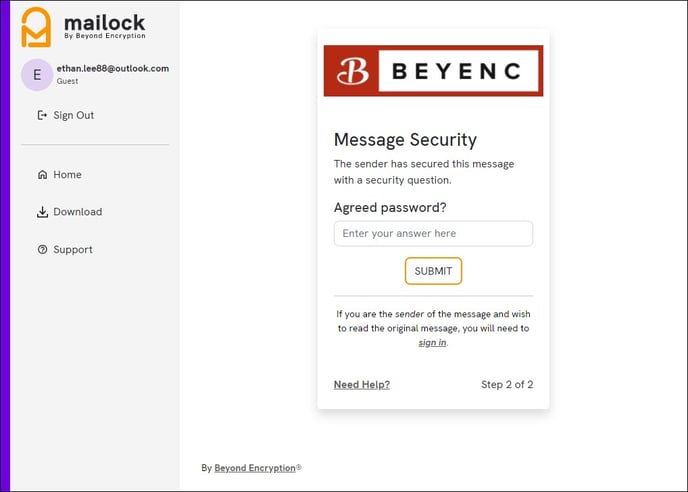Click the mailock wordmark text

pos(104,22)
